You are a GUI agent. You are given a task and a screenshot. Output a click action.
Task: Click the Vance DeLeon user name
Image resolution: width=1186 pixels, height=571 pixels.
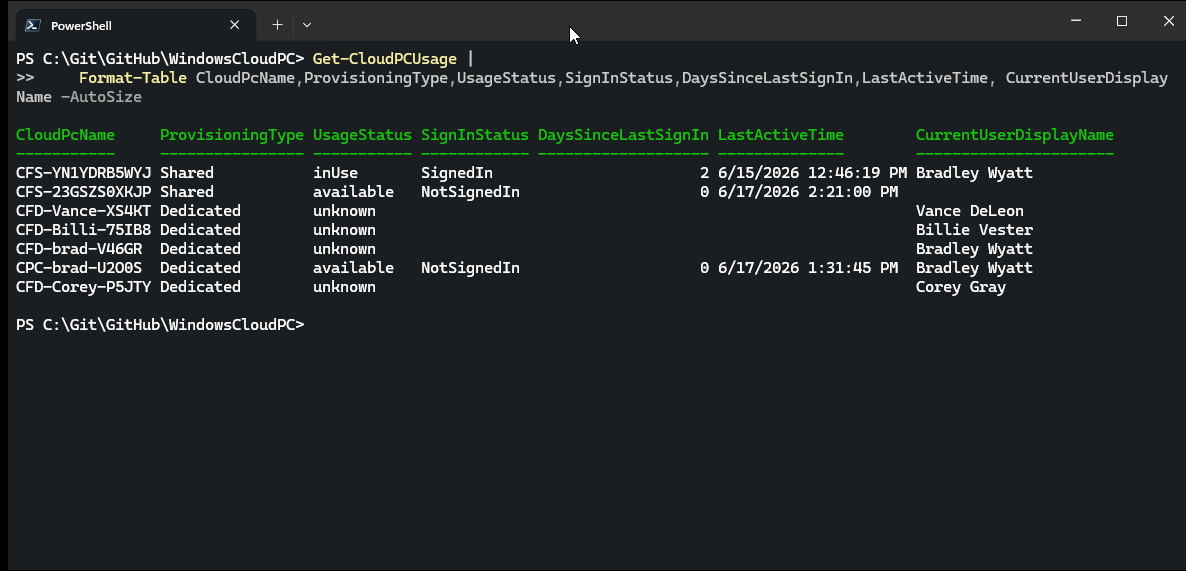tap(969, 211)
